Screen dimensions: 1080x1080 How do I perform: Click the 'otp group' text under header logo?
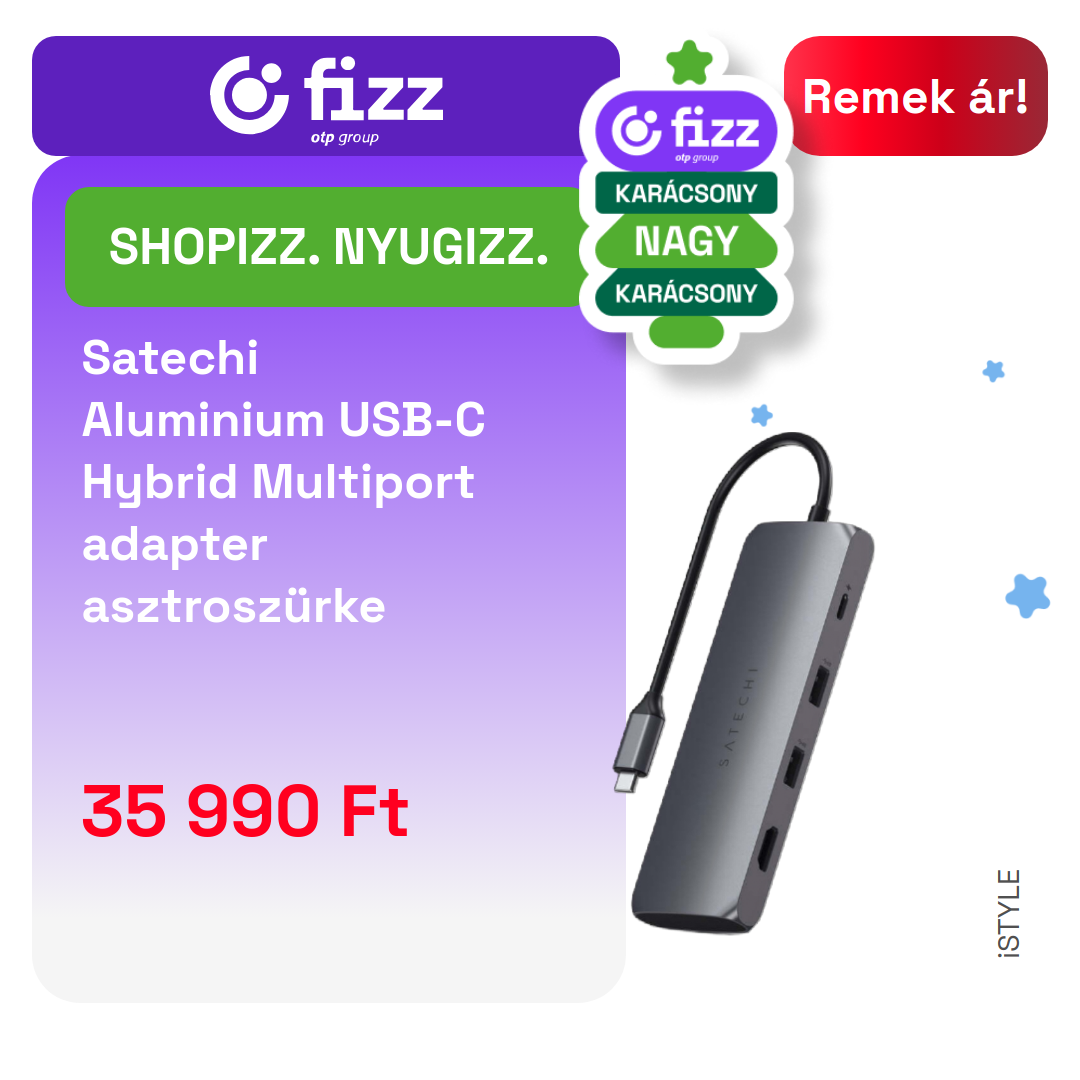point(344,137)
